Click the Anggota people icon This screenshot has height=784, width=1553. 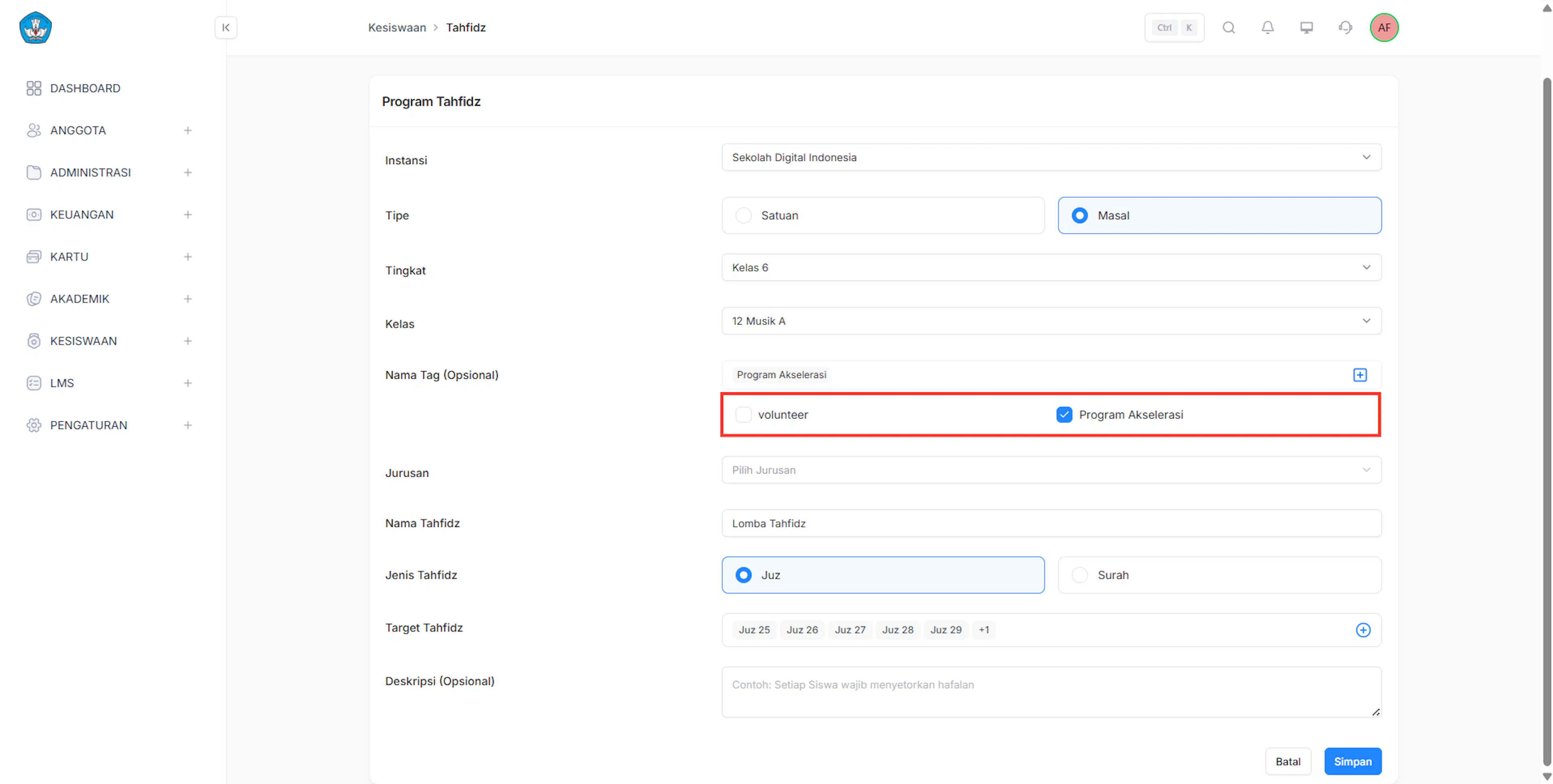point(34,131)
